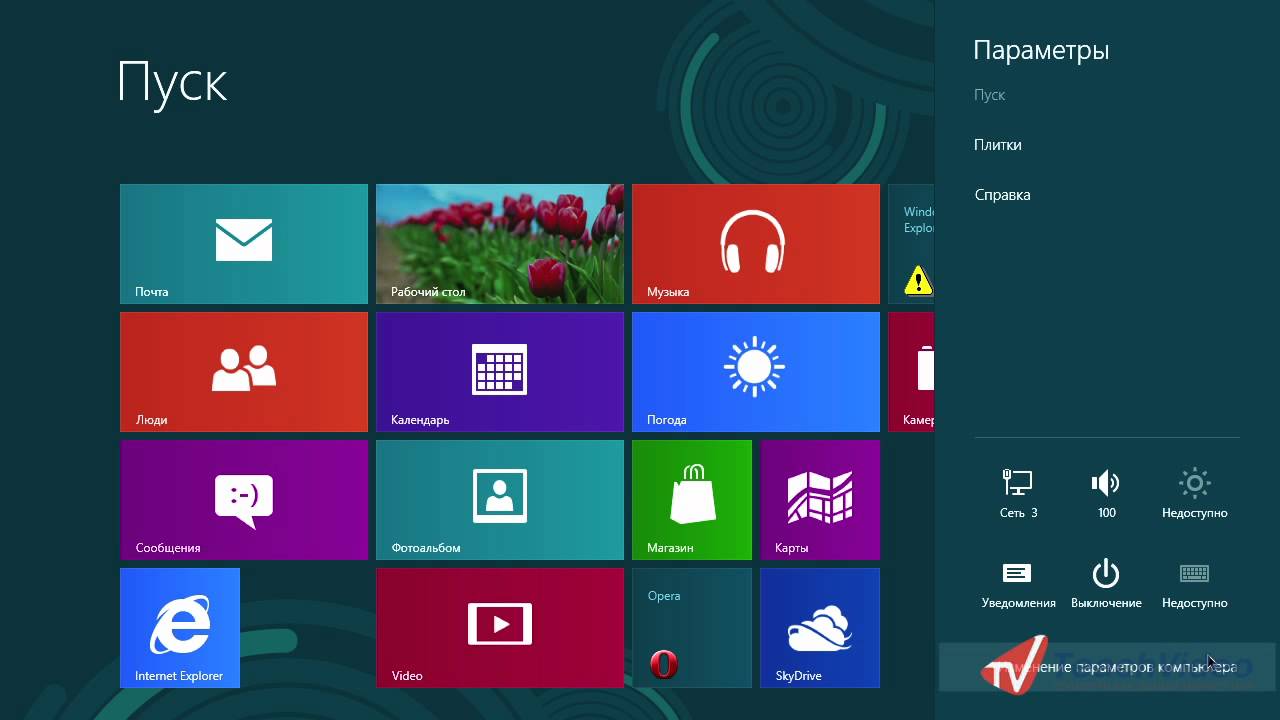Open the Фотоальбом photos tile
The height and width of the screenshot is (720, 1280).
[500, 500]
